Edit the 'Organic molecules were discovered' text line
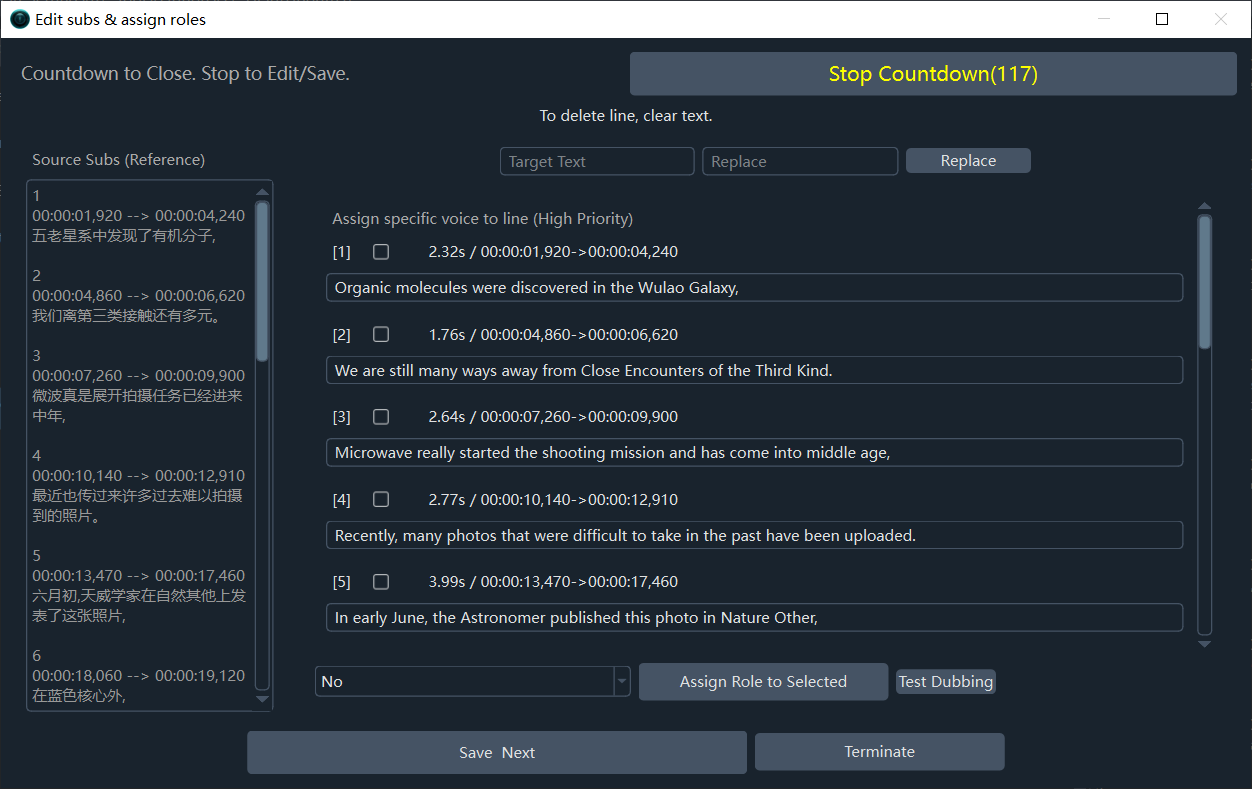 coord(754,288)
